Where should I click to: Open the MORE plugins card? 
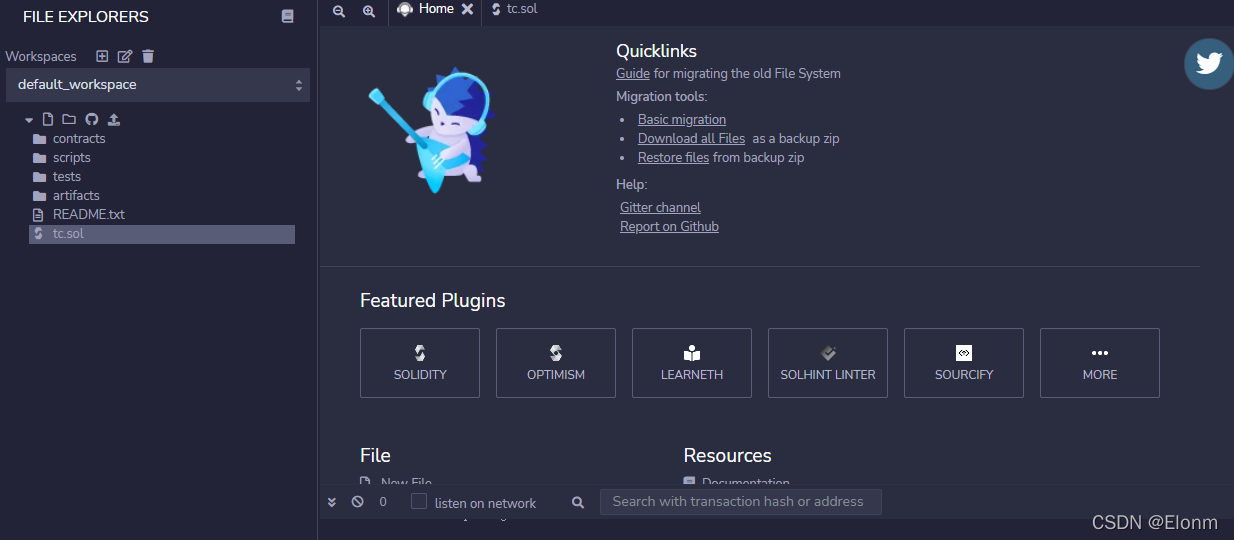[x=1100, y=363]
